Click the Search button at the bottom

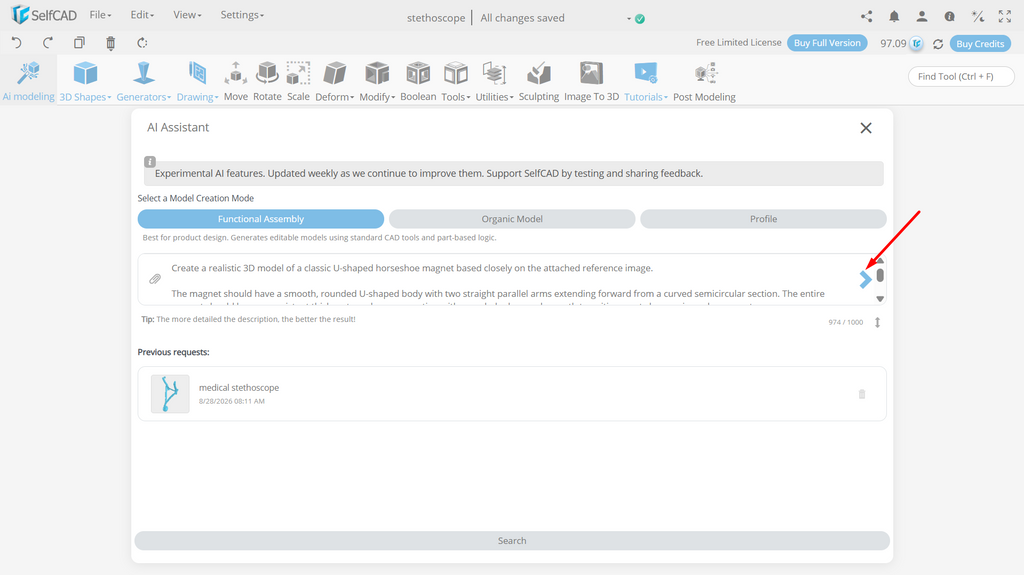[512, 540]
